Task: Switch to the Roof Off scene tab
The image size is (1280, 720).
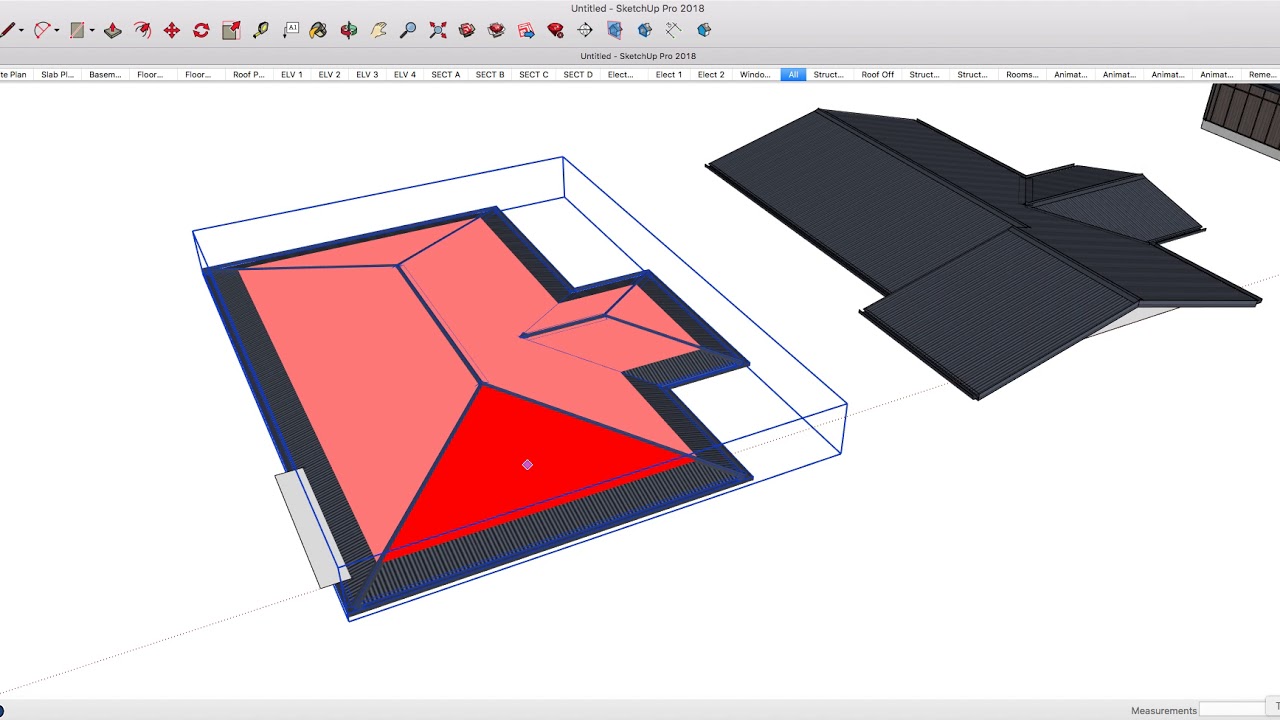Action: (878, 74)
